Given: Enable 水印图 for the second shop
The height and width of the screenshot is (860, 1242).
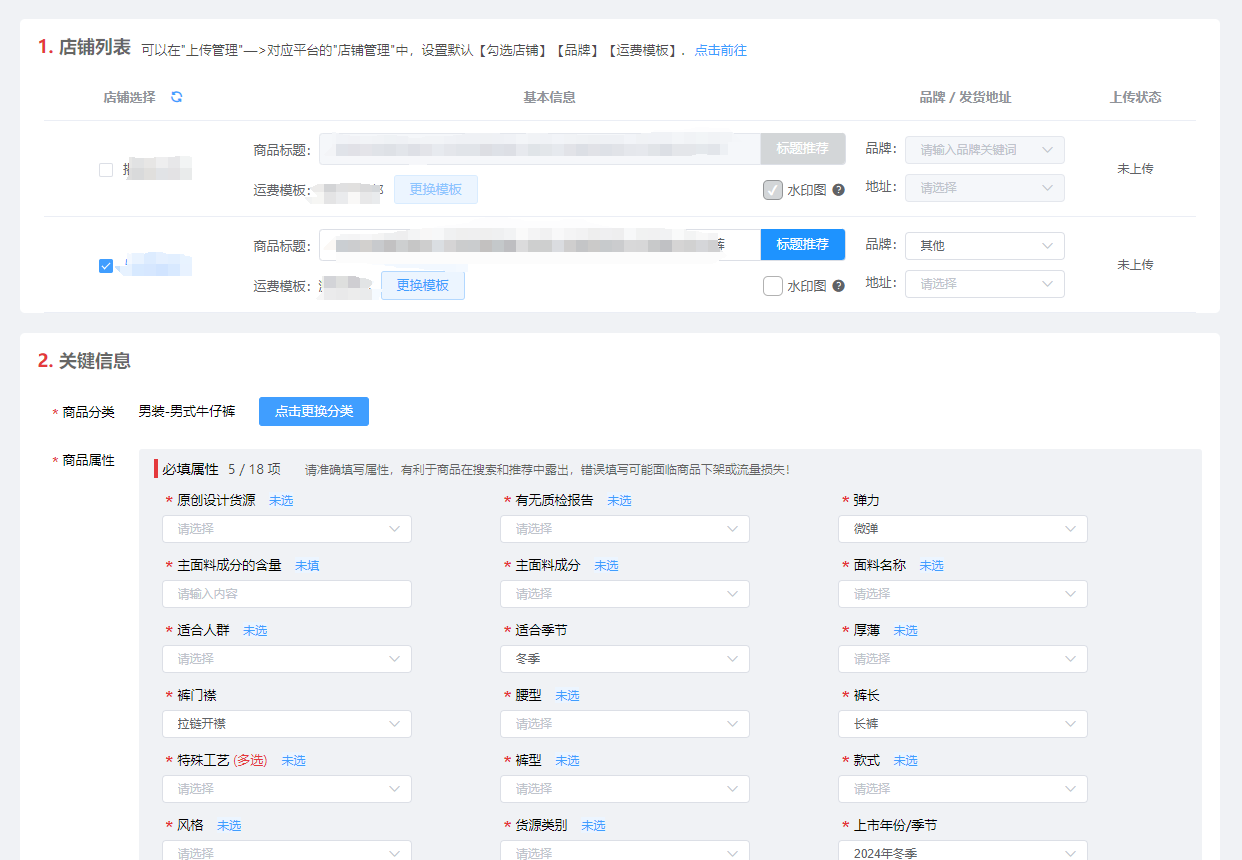Looking at the screenshot, I should point(772,285).
